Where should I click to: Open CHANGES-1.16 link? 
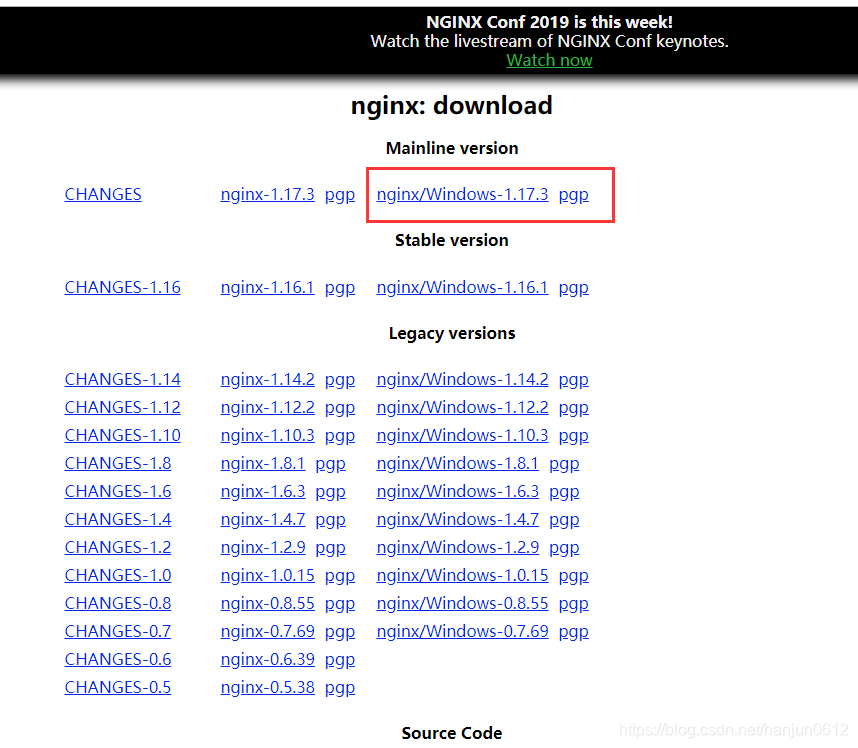tap(123, 287)
